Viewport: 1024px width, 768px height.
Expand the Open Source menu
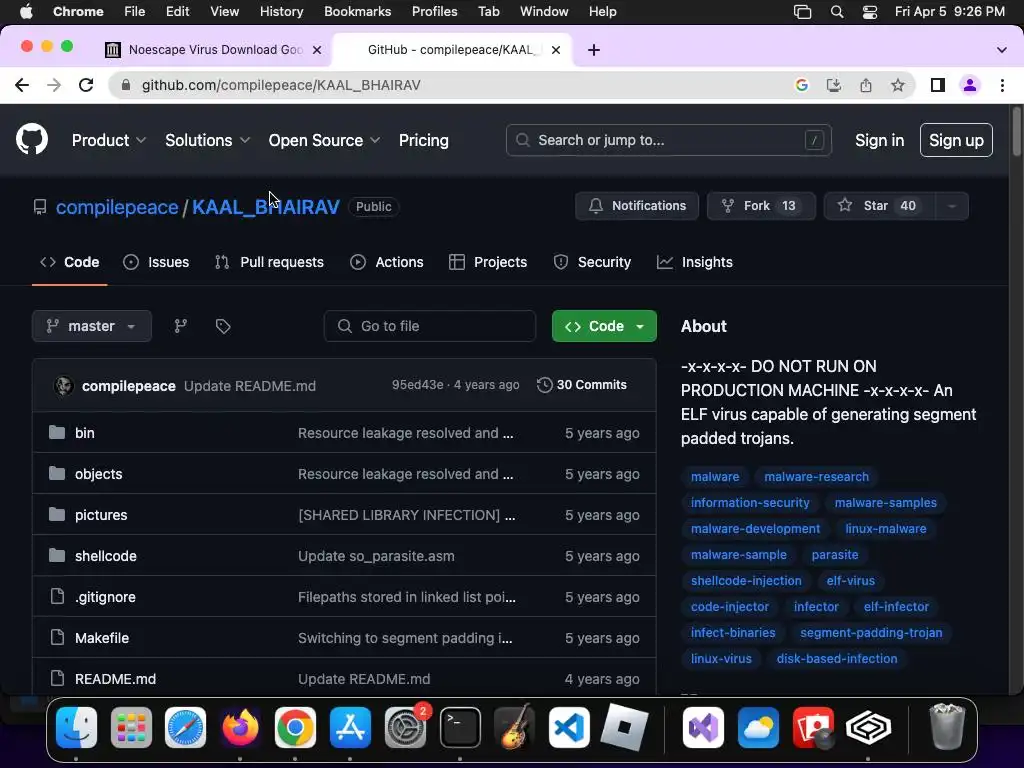[324, 140]
